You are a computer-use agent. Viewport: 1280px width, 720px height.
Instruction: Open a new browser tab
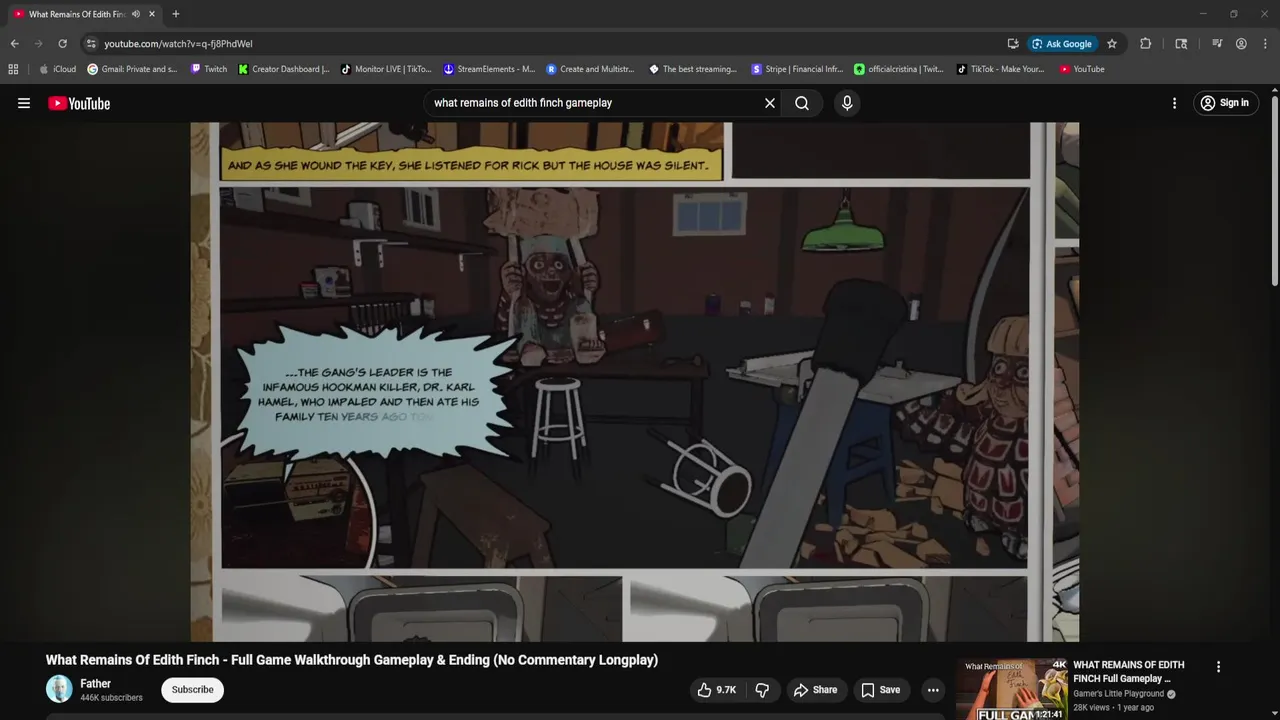176,14
